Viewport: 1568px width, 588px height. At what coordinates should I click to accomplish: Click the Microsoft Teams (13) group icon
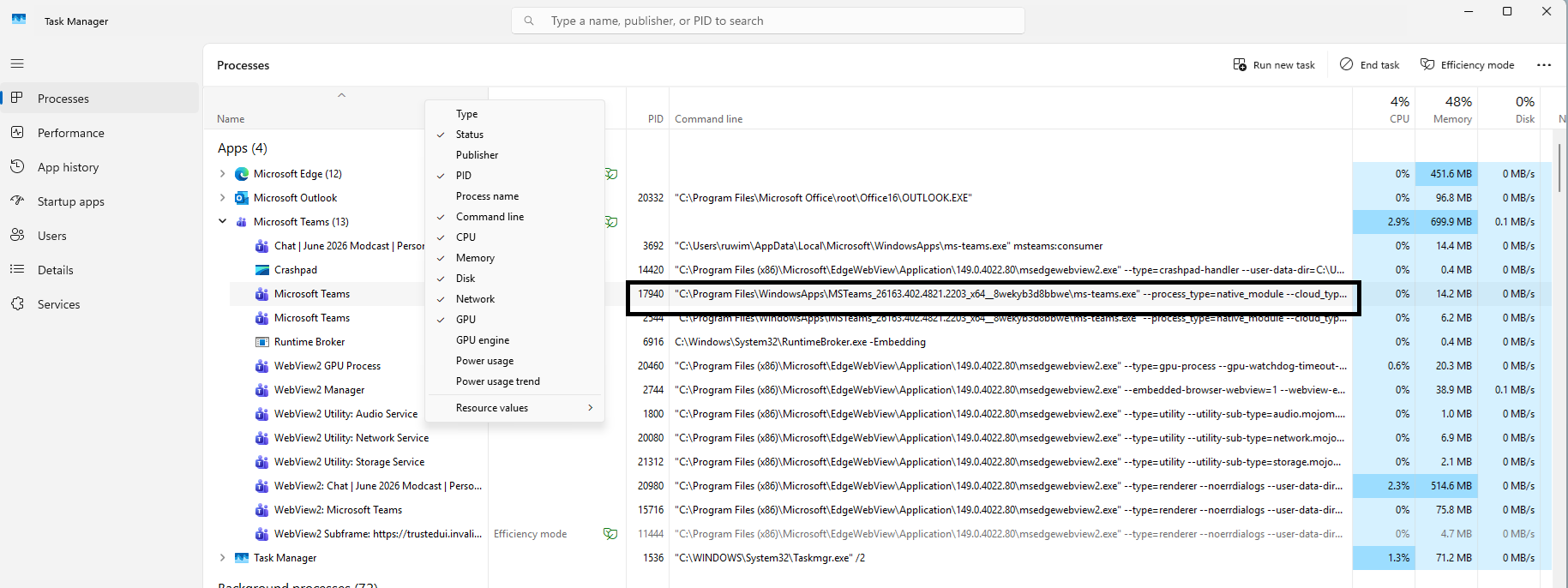(242, 222)
